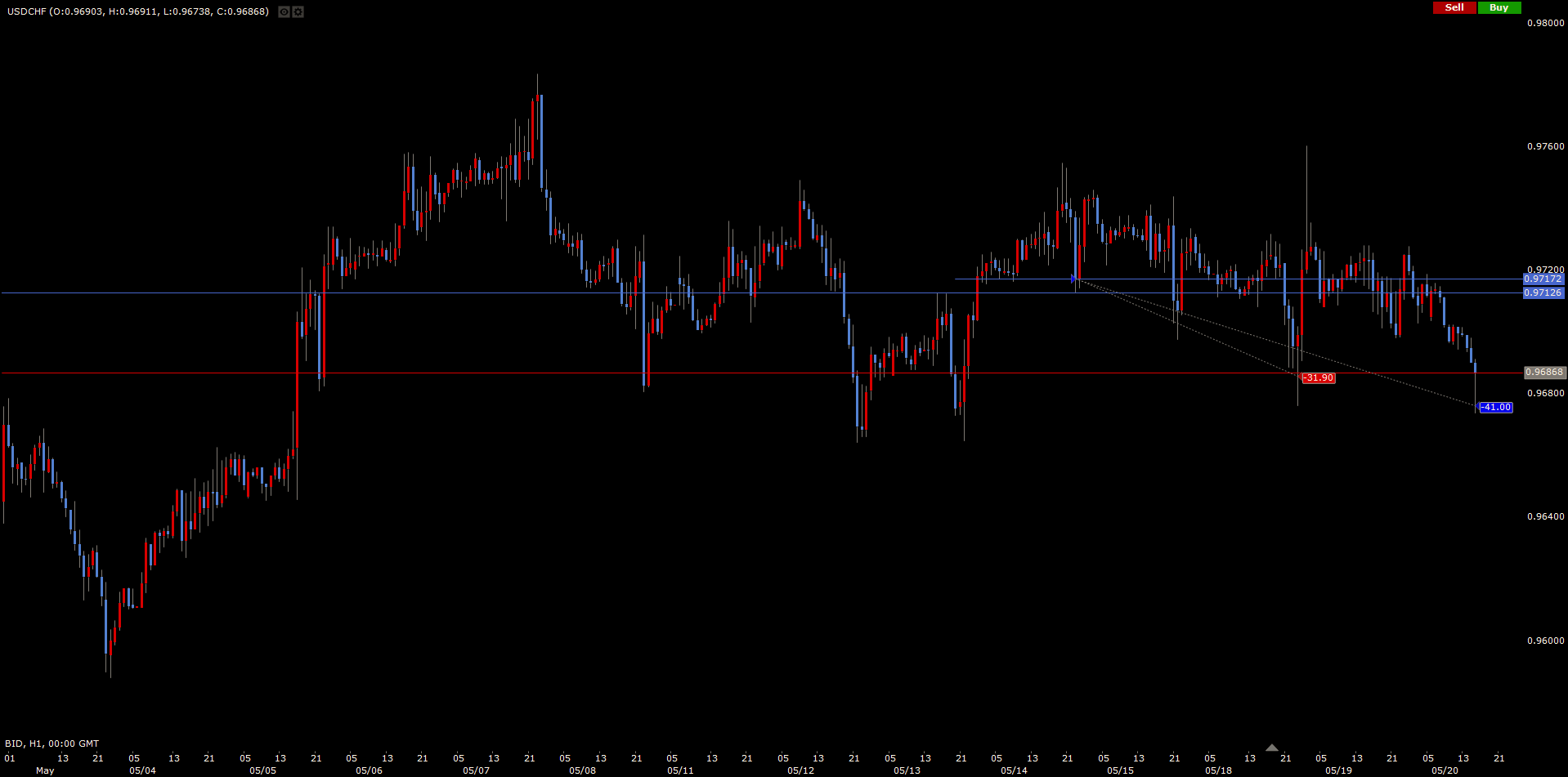Click the 0.96000 price axis label

[1545, 641]
